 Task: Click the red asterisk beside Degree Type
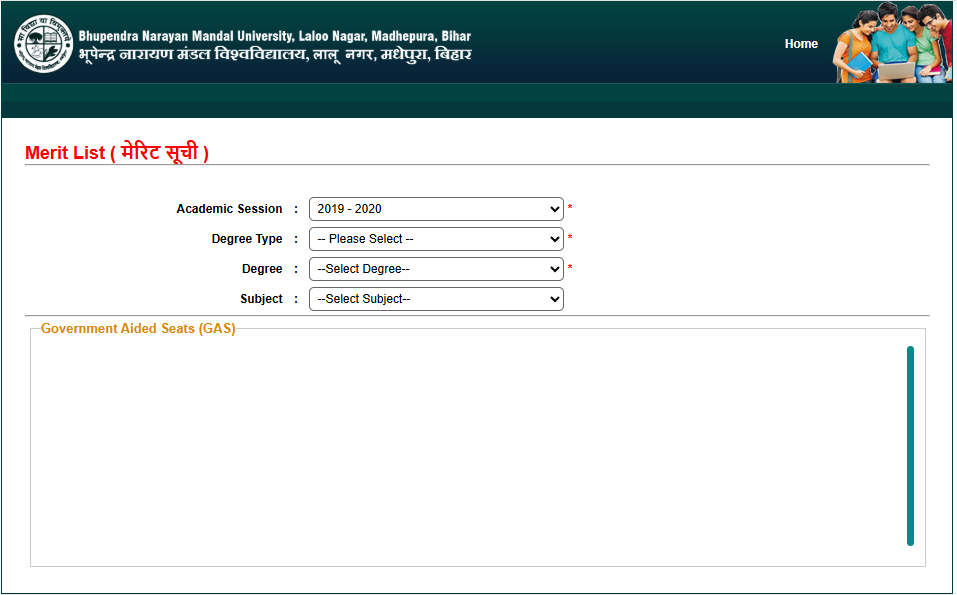tap(570, 239)
